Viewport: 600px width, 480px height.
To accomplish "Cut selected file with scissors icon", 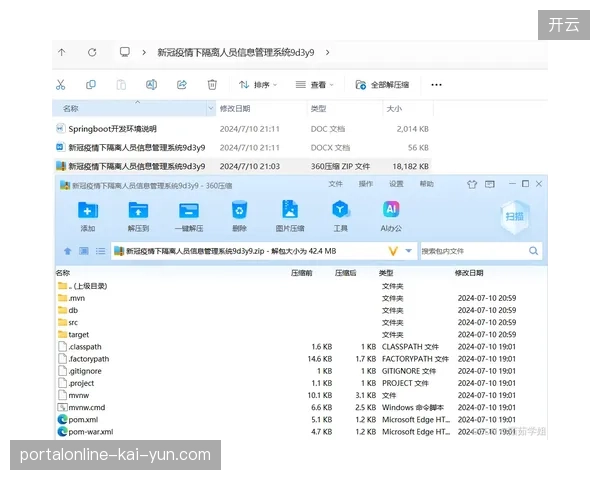I will [60, 85].
